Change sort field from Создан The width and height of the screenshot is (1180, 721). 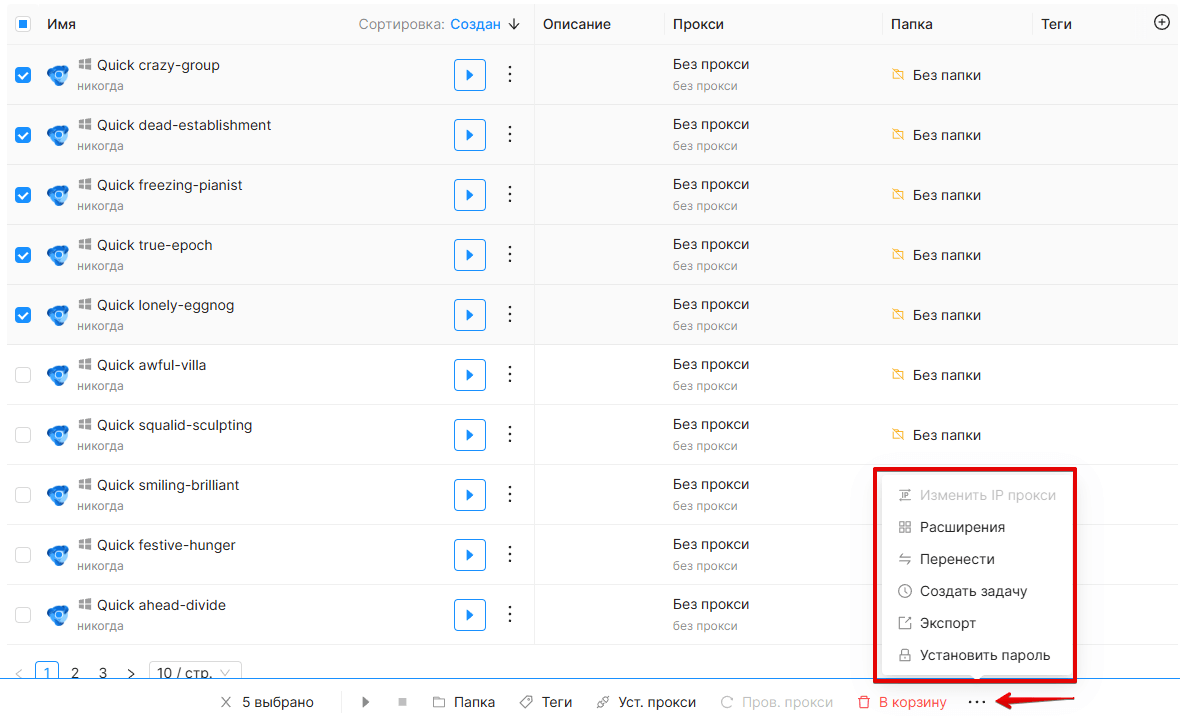point(475,24)
